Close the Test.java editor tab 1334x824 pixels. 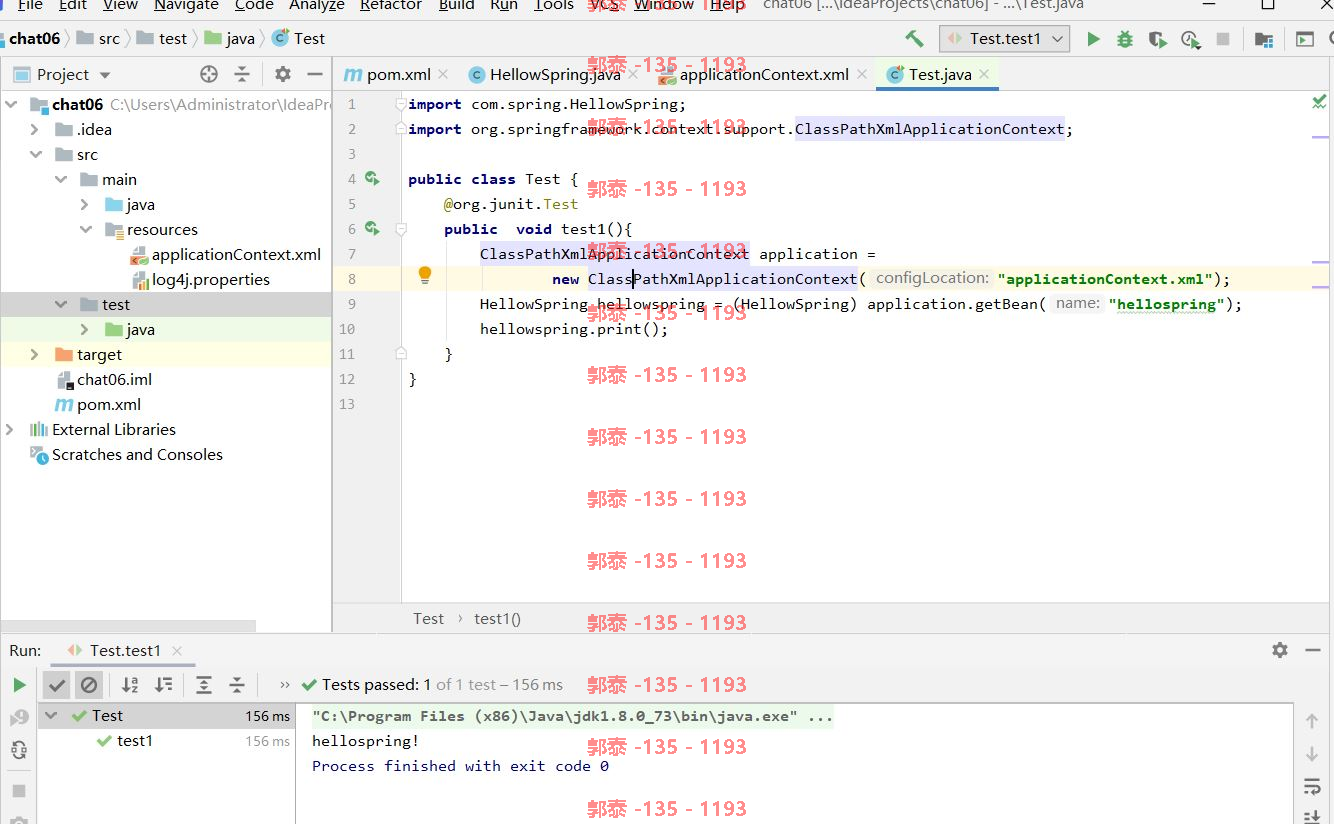tap(984, 74)
